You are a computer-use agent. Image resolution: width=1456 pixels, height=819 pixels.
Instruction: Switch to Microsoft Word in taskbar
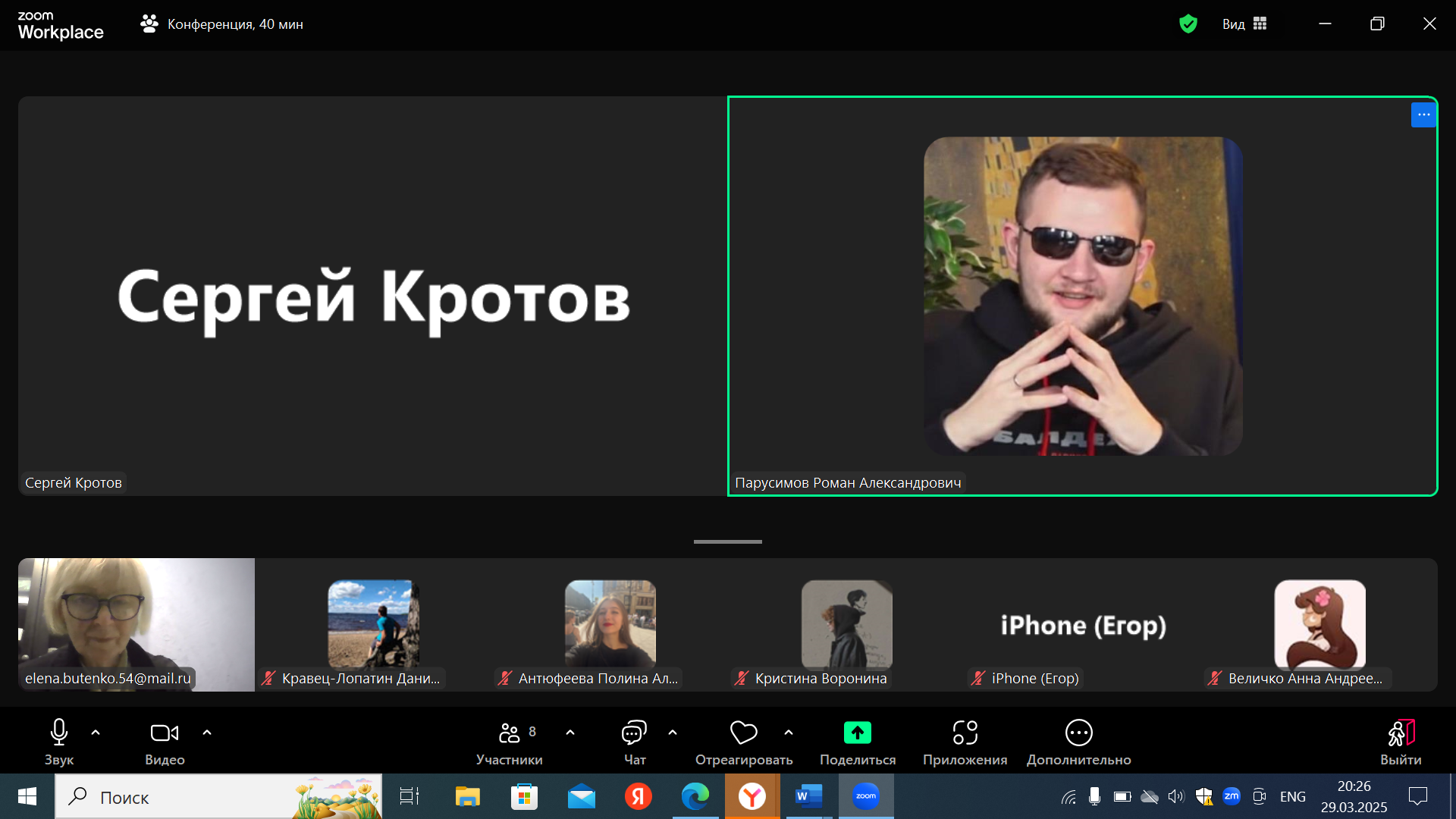point(809,796)
